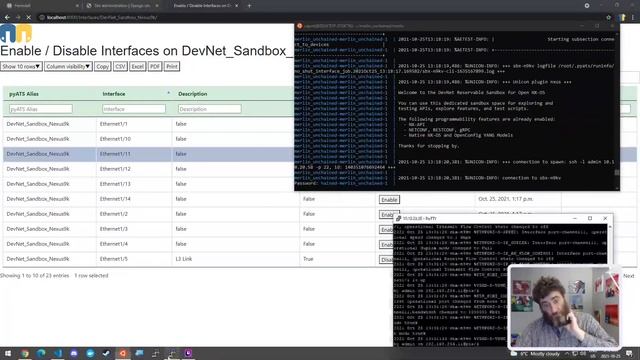
Task: Click Enable button for Ethernet1/14
Action: (x=389, y=200)
